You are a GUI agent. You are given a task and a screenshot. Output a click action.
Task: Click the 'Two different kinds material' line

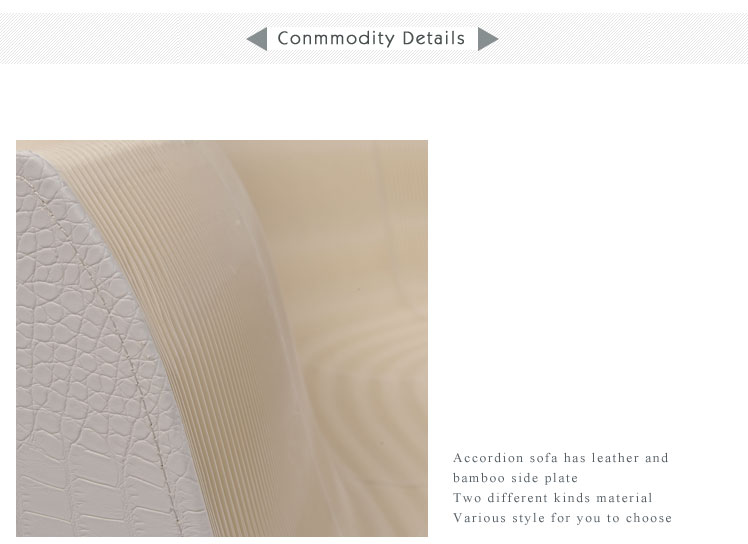(552, 498)
